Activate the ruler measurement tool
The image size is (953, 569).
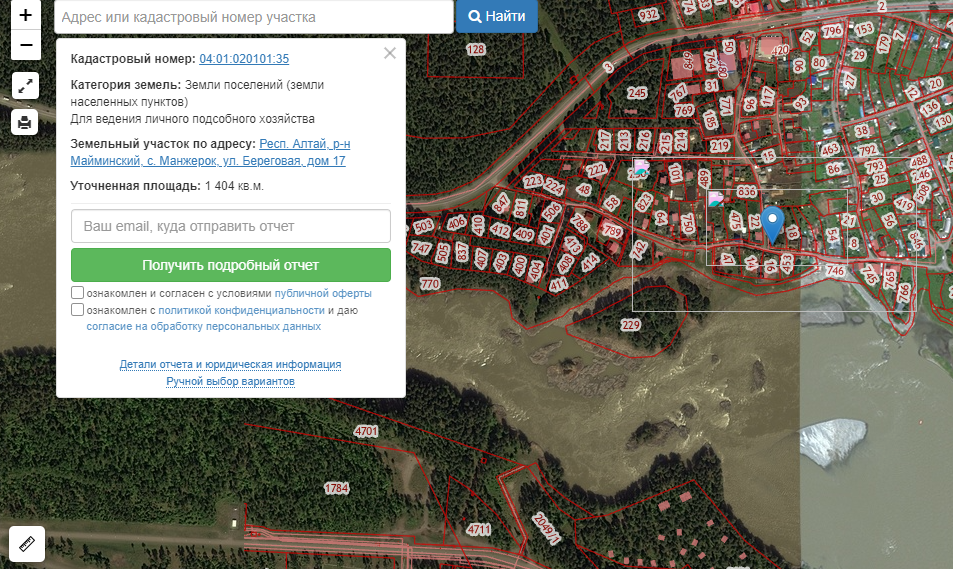point(27,543)
